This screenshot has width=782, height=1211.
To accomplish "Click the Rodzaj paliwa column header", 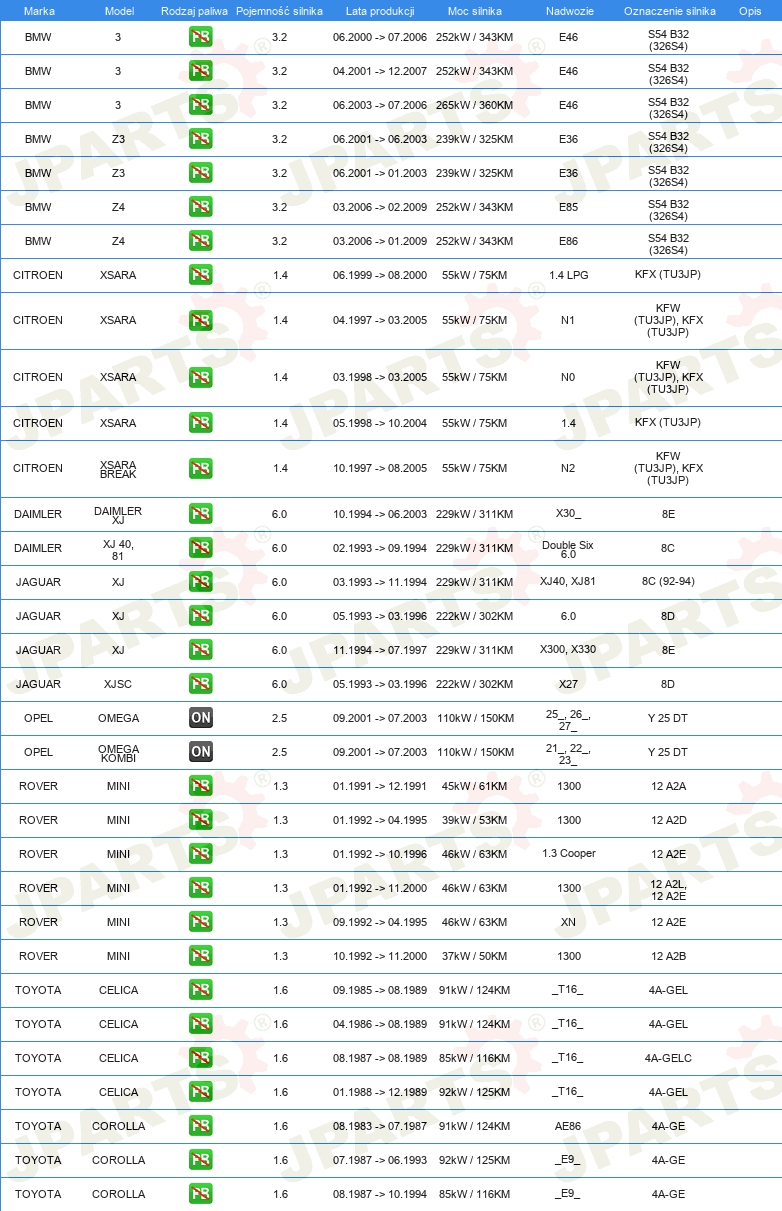I will tap(194, 11).
